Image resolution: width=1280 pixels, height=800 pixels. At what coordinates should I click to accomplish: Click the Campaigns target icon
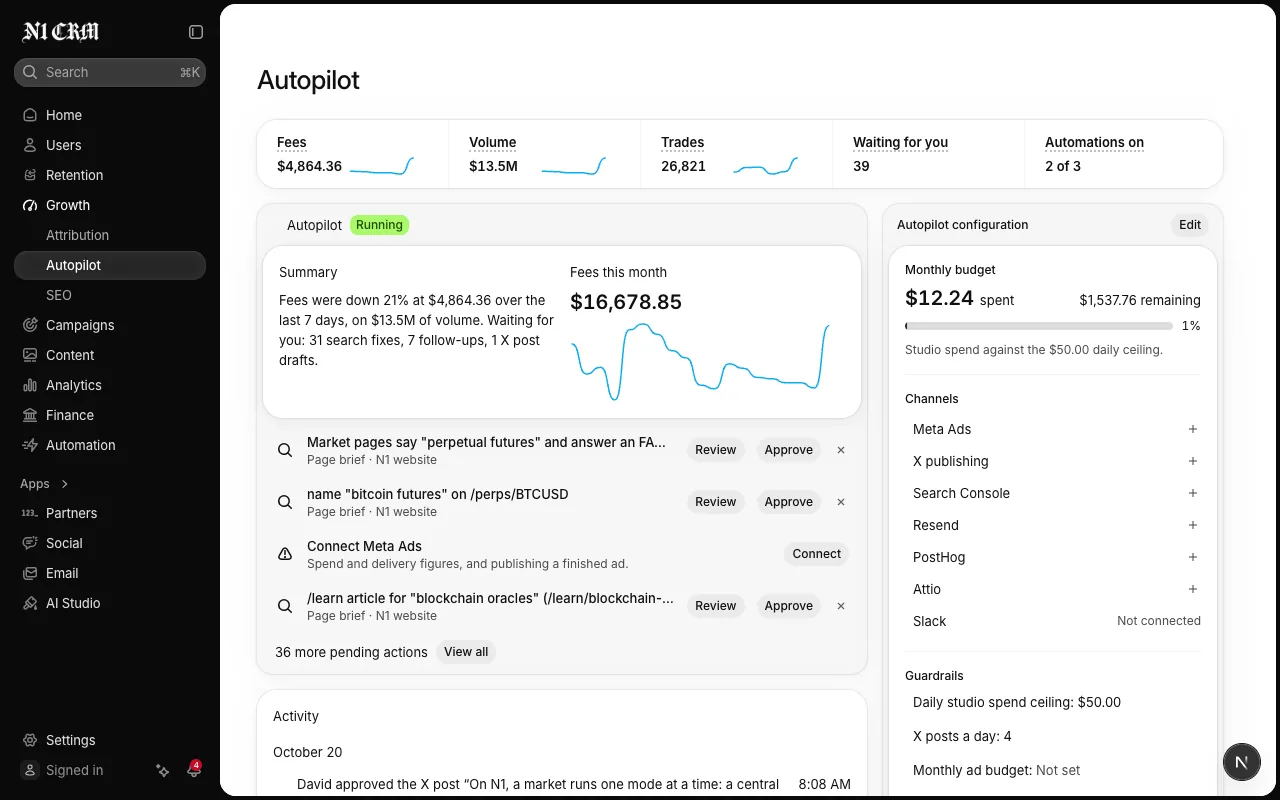30,325
